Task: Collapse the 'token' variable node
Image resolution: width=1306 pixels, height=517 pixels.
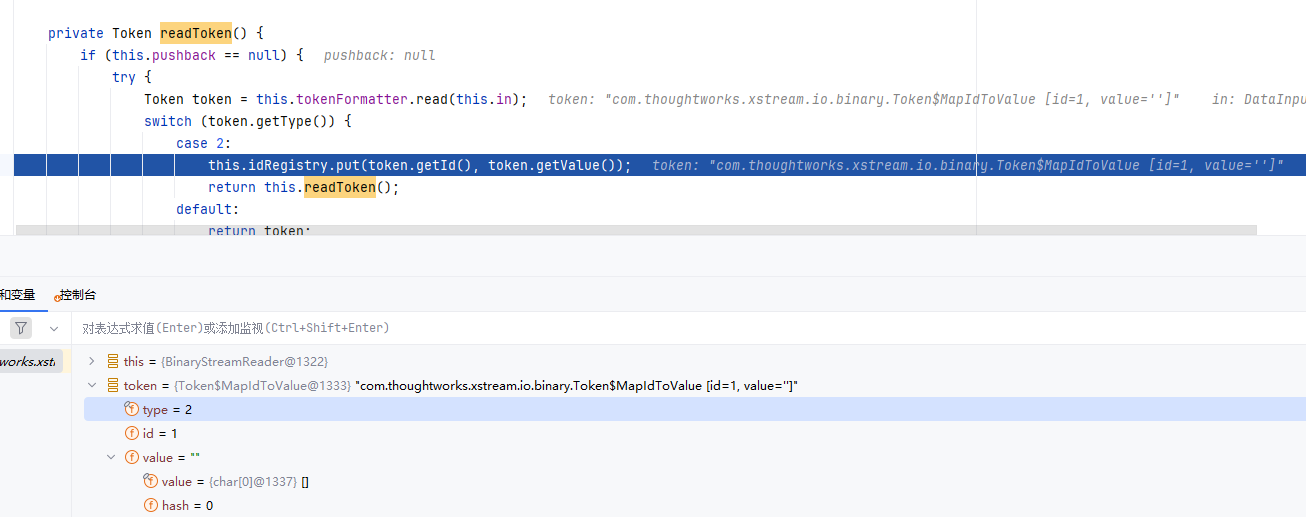Action: coord(92,385)
